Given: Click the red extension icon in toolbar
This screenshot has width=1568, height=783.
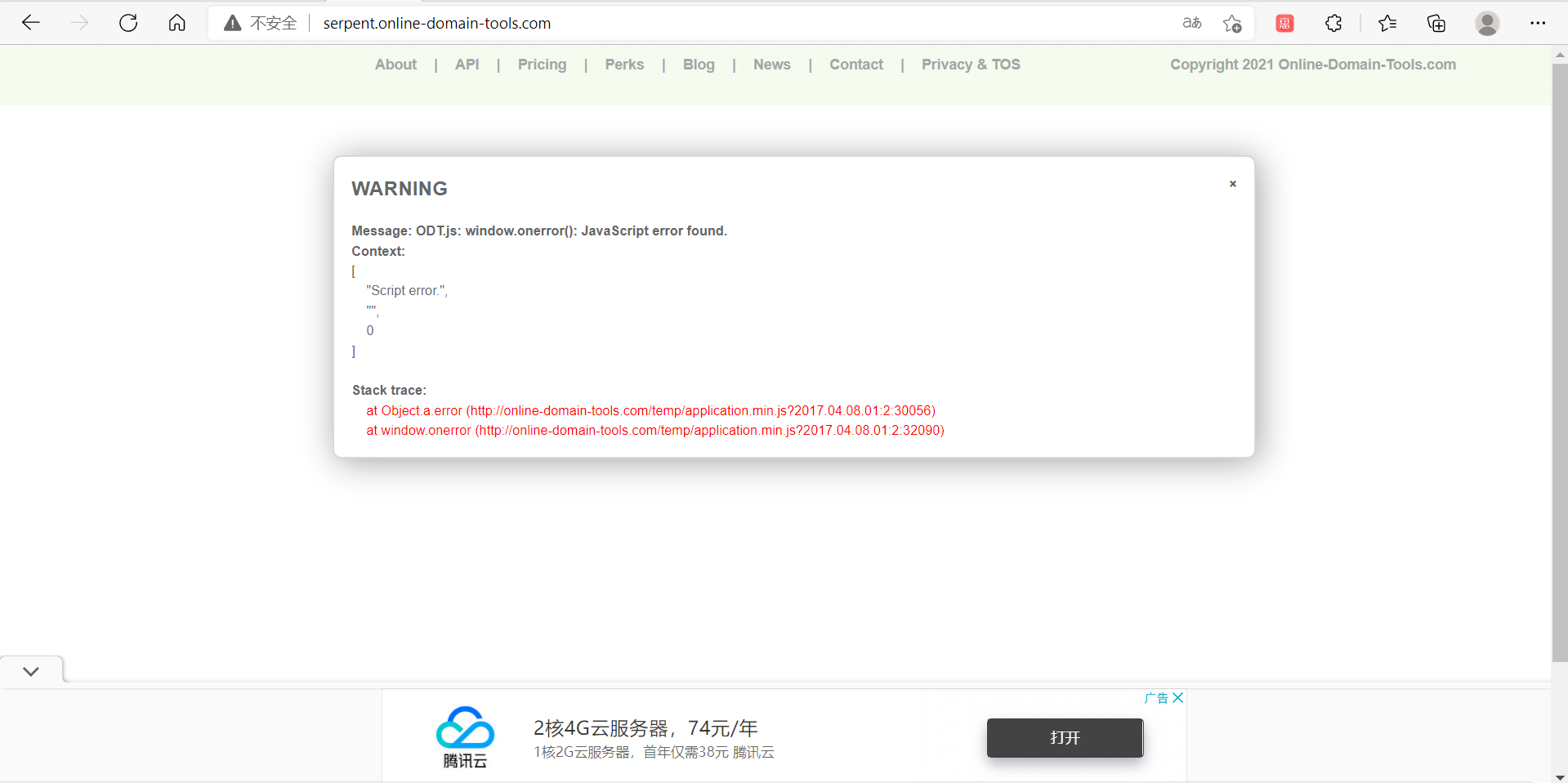Looking at the screenshot, I should point(1284,23).
